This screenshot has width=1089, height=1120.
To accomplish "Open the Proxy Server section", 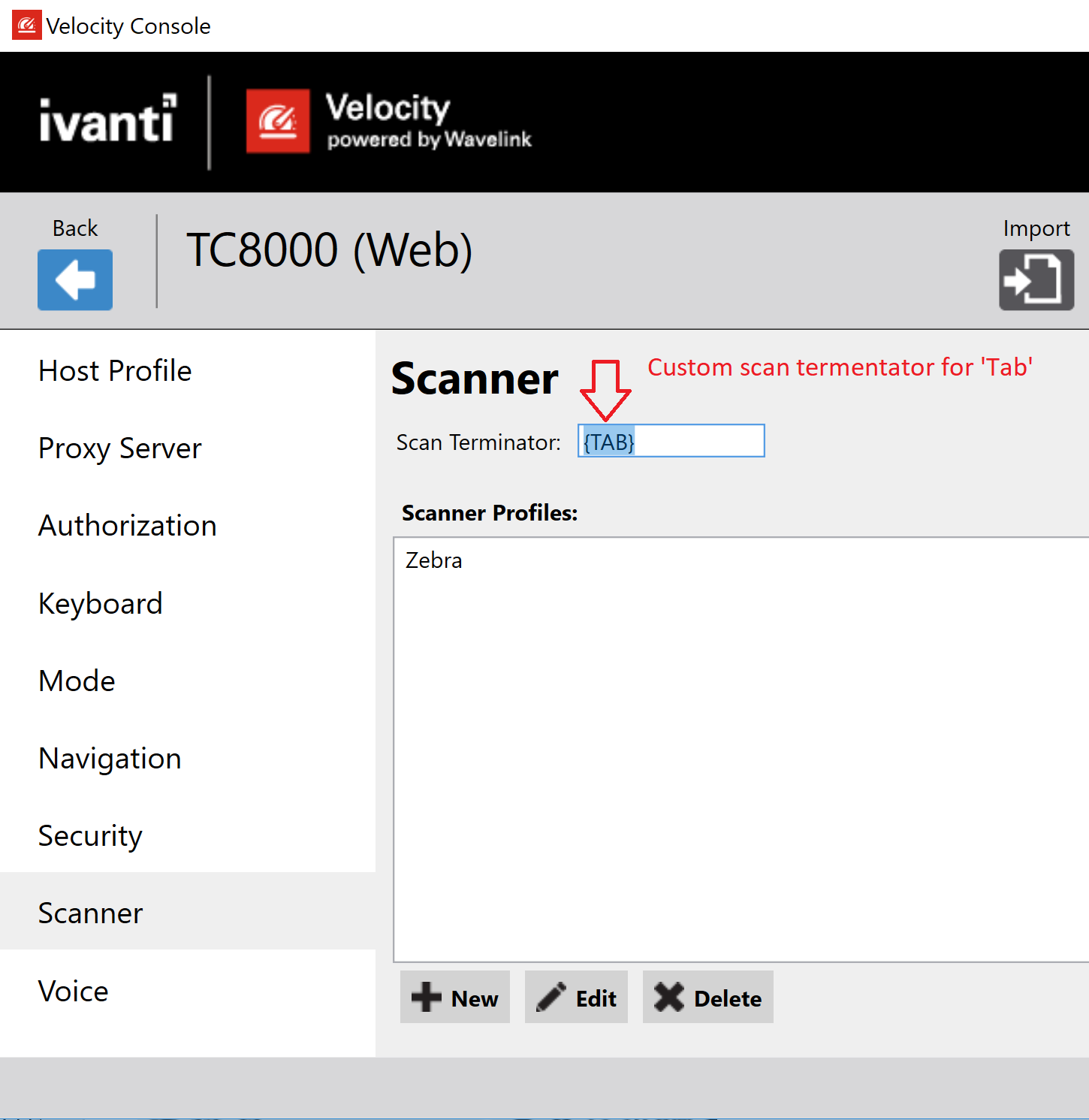I will point(119,448).
